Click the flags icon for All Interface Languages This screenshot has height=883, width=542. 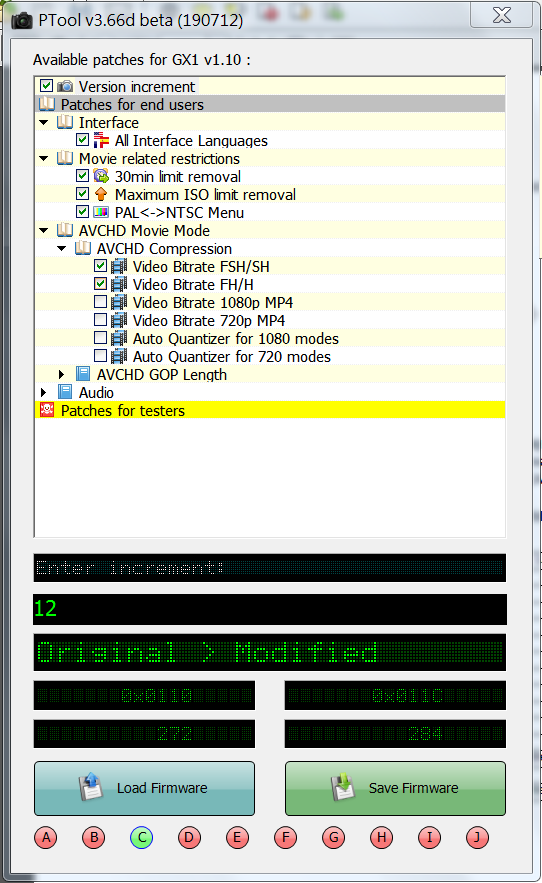101,140
